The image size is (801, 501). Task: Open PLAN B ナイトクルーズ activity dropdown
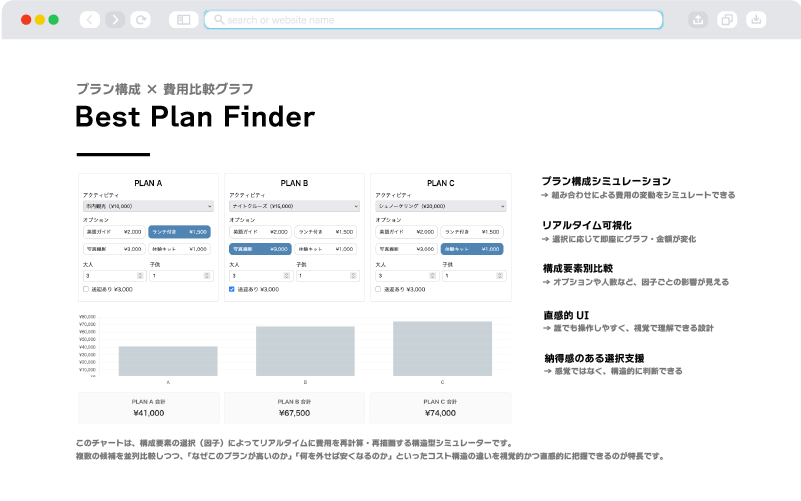[x=294, y=206]
